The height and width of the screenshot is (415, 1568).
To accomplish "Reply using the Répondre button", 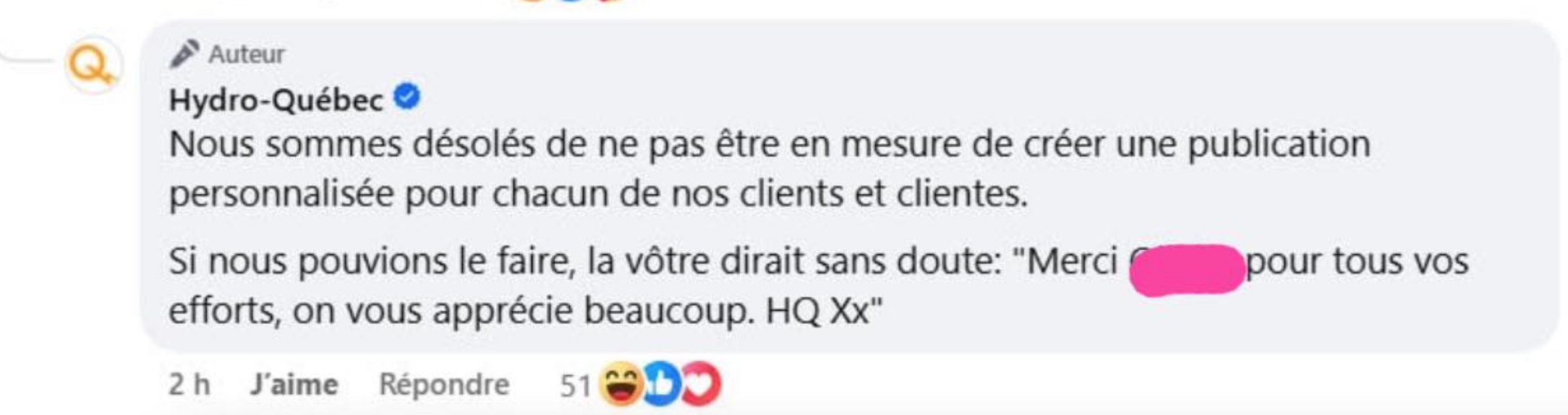I will click(x=444, y=385).
